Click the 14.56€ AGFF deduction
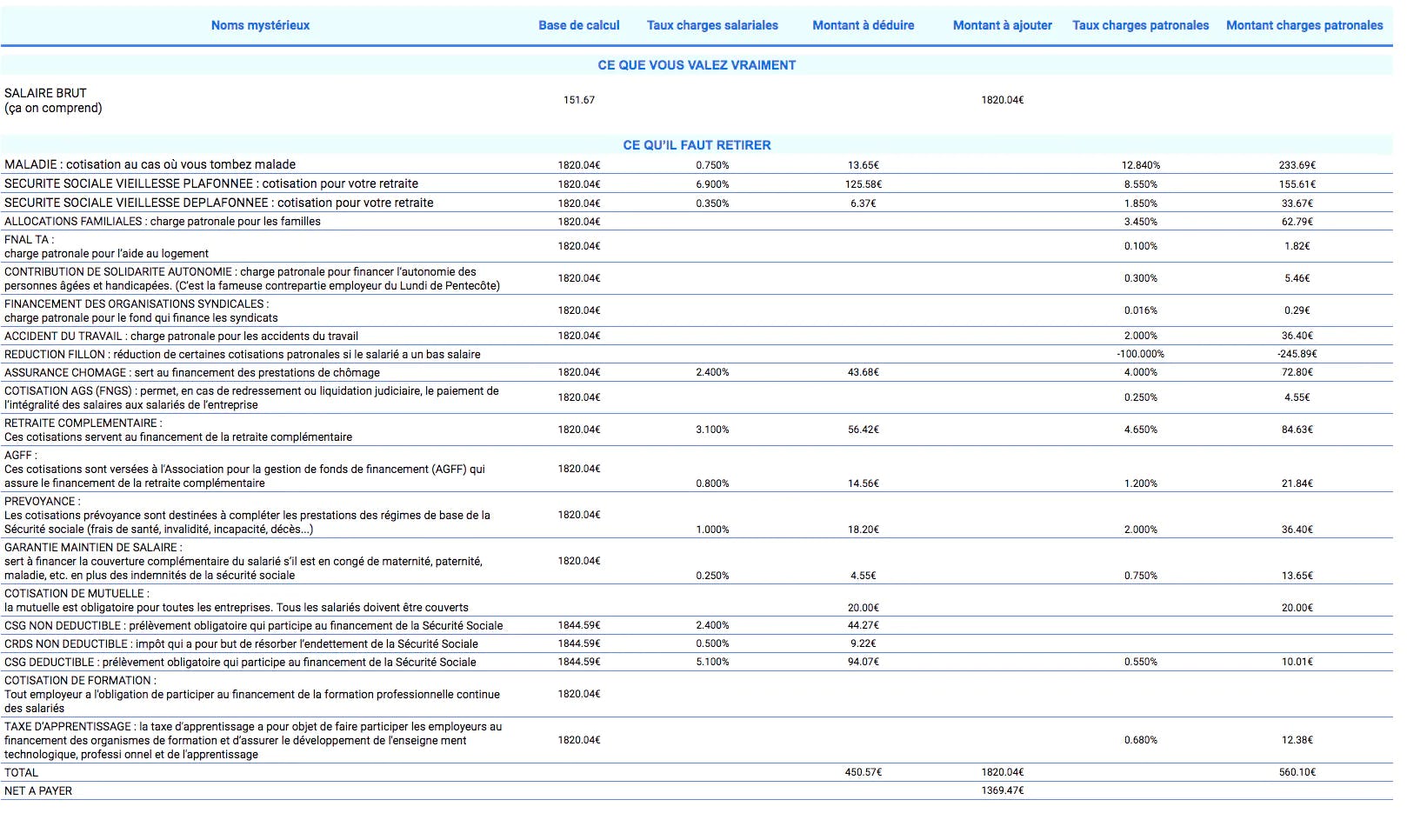The width and height of the screenshot is (1407, 840). [x=864, y=483]
